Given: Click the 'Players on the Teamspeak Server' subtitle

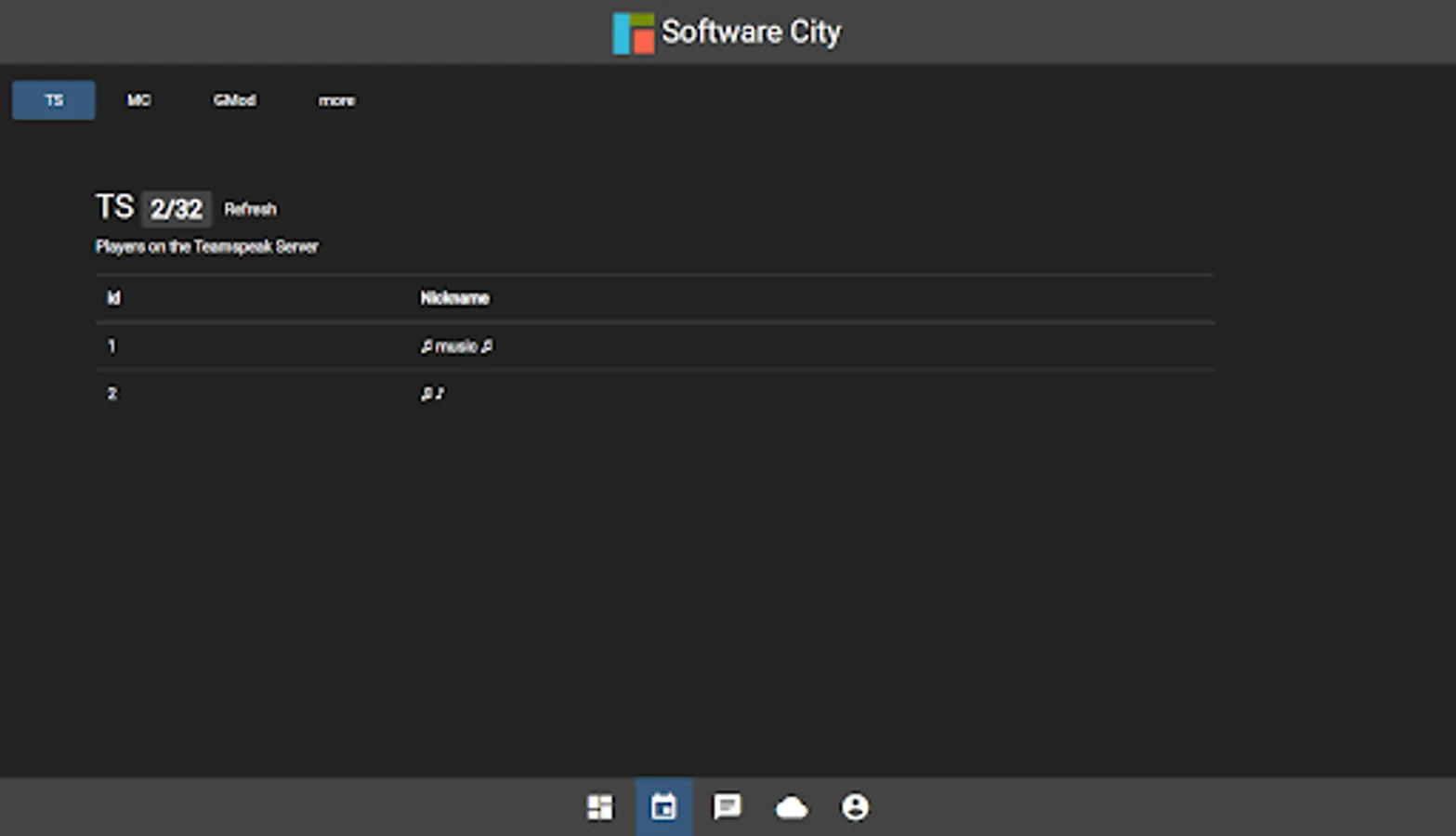Looking at the screenshot, I should pos(206,246).
